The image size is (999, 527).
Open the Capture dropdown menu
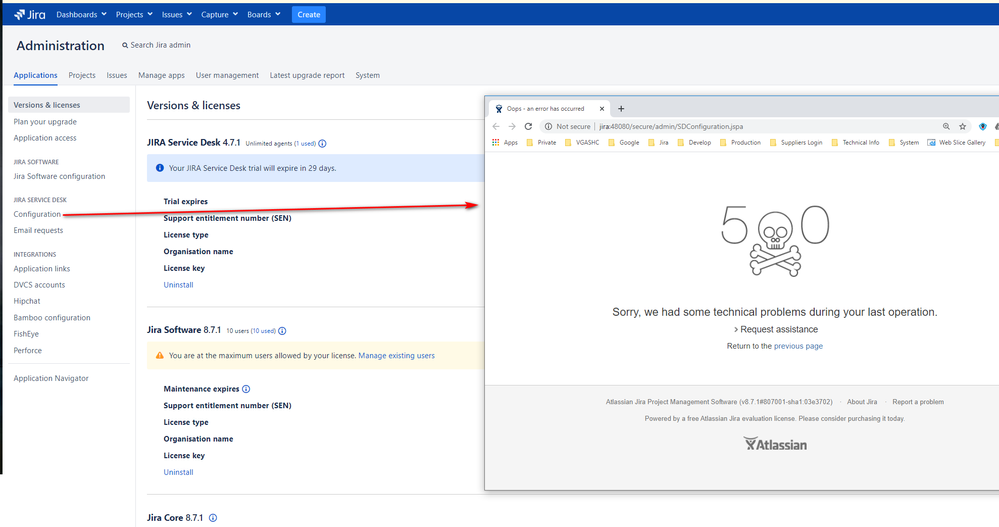pos(219,15)
